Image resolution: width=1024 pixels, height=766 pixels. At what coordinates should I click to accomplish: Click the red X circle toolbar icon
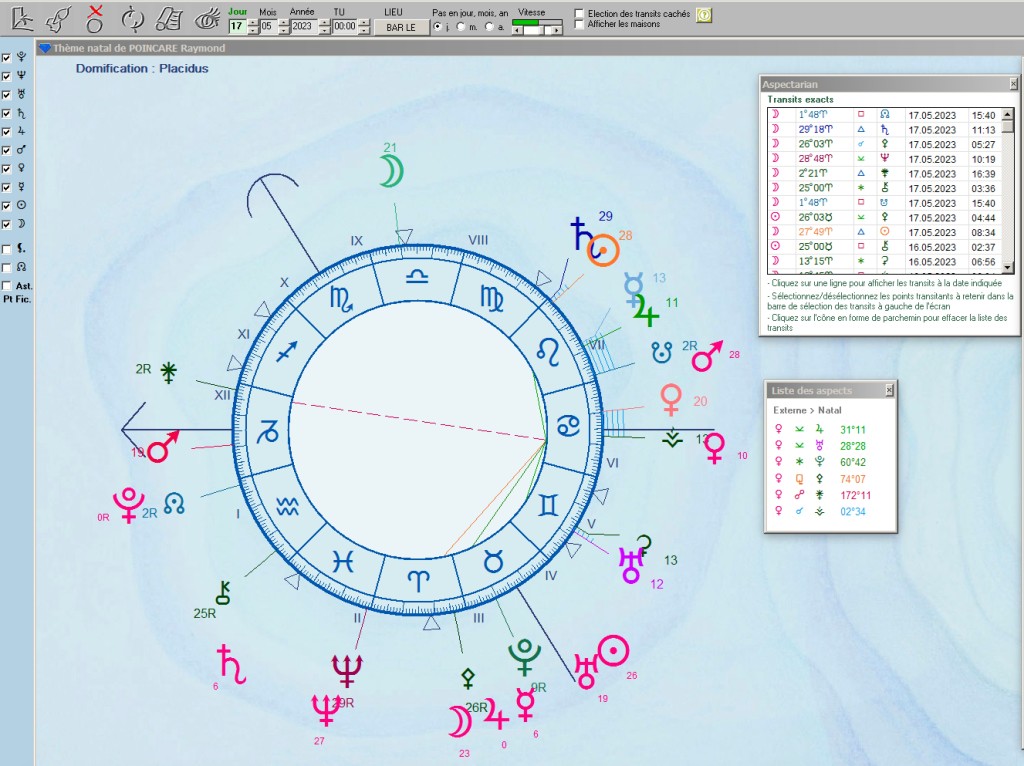(x=95, y=17)
